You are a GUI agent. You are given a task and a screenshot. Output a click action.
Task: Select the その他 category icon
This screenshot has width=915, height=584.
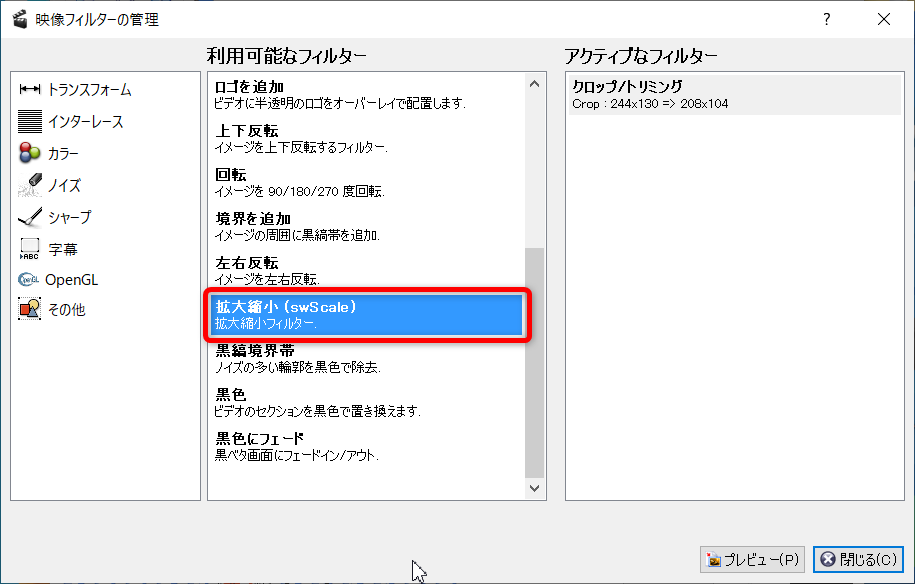(x=29, y=310)
